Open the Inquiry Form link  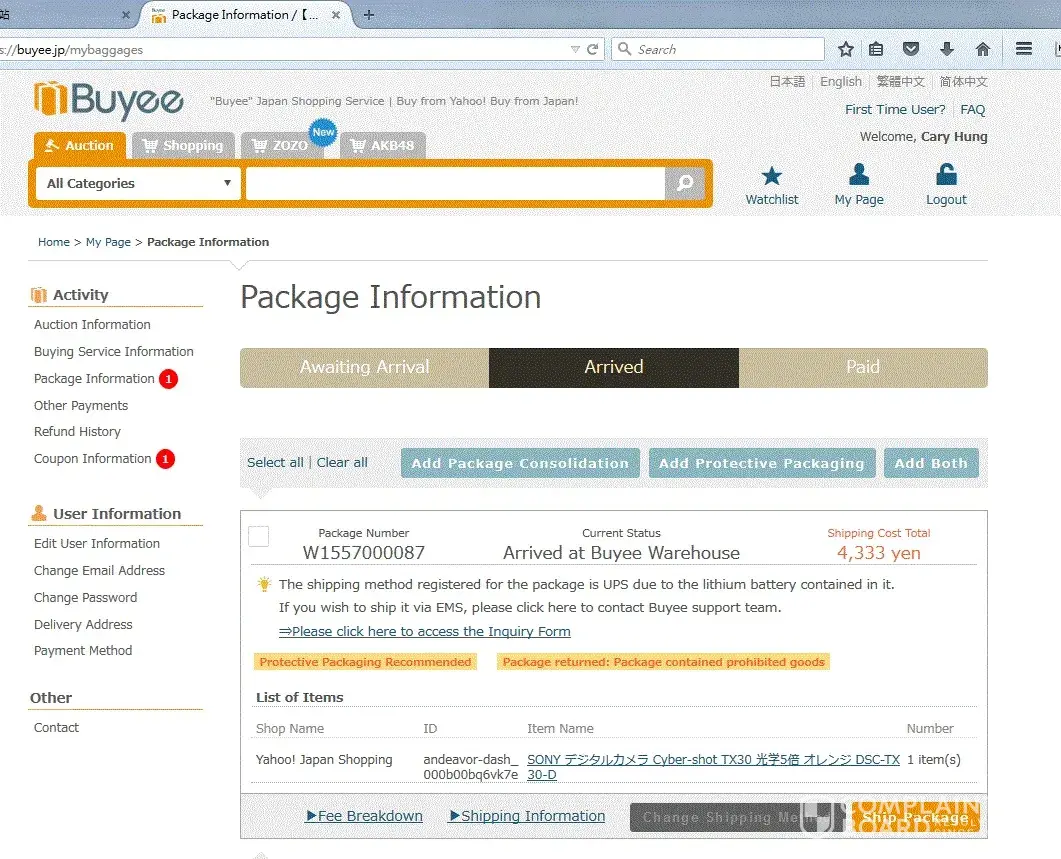(425, 631)
